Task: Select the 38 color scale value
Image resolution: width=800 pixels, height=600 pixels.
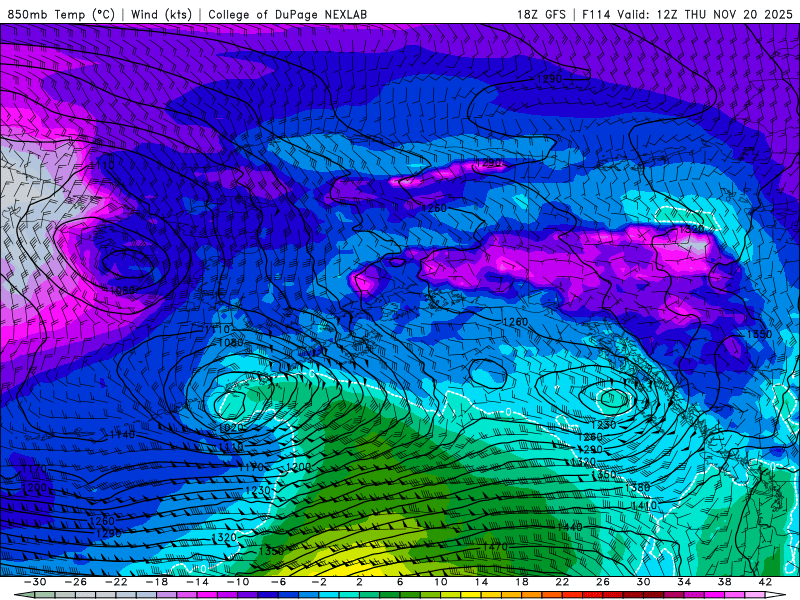Action: coord(724,582)
